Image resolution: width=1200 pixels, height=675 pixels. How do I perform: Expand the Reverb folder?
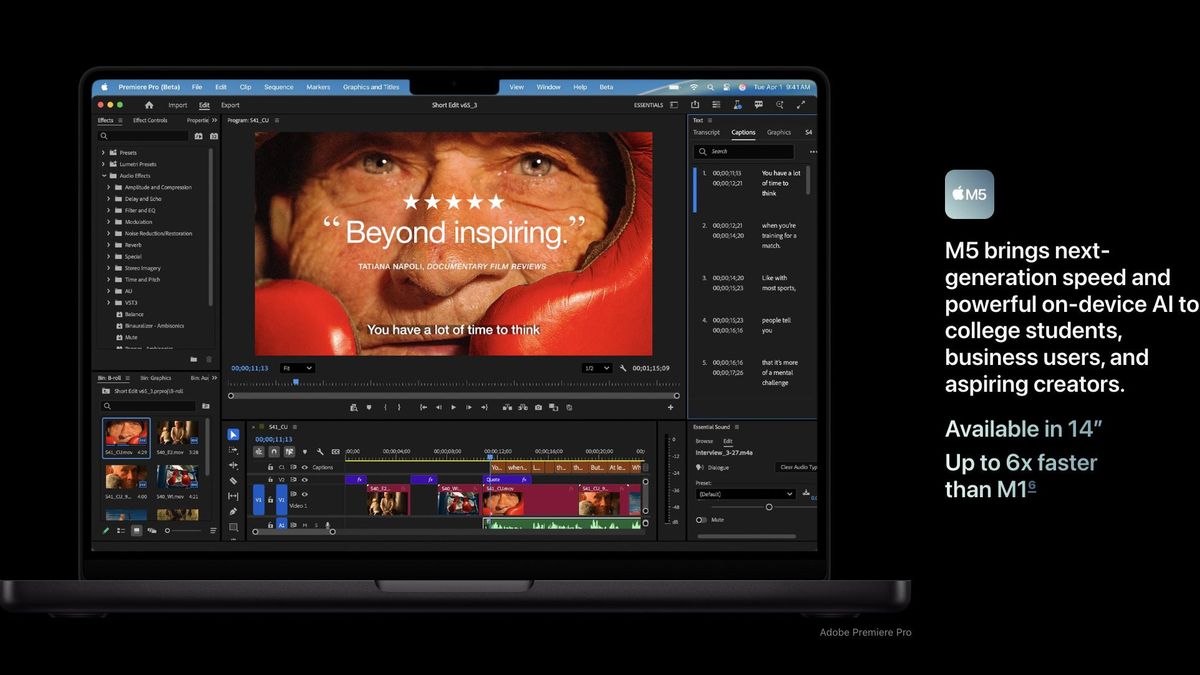(109, 245)
